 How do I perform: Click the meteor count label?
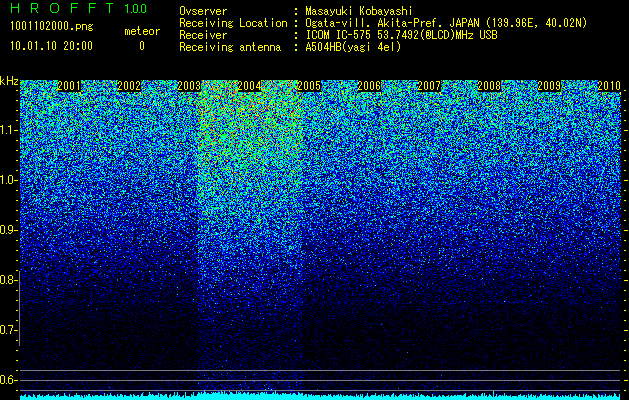(142, 31)
